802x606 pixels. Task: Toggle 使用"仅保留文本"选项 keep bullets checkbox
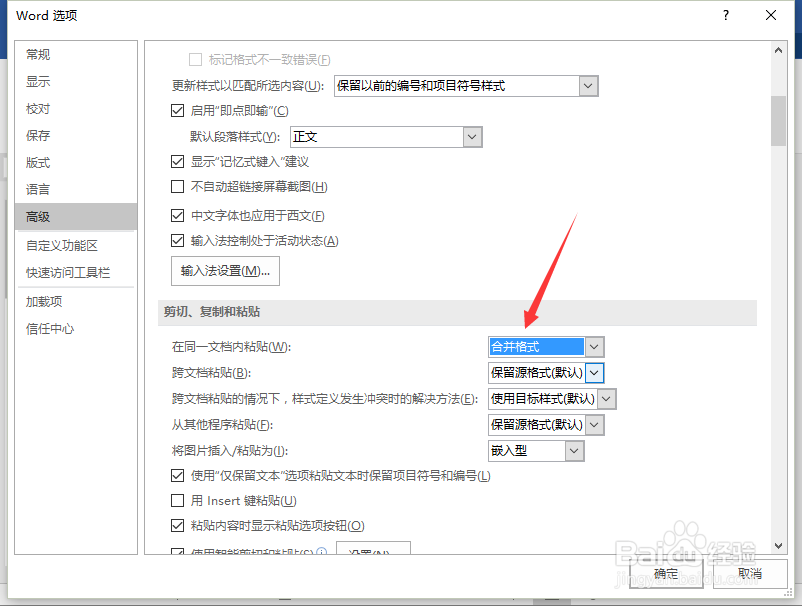(x=177, y=476)
